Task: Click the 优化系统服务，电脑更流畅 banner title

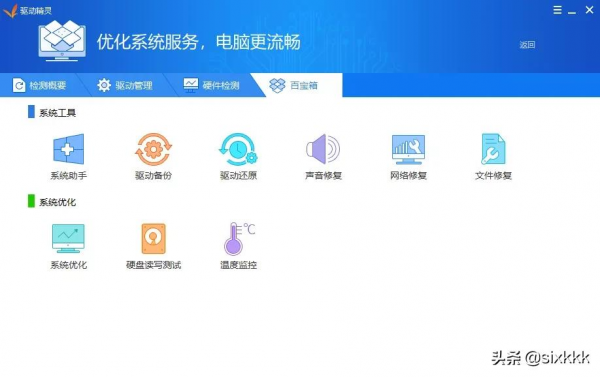Action: pyautogui.click(x=199, y=42)
